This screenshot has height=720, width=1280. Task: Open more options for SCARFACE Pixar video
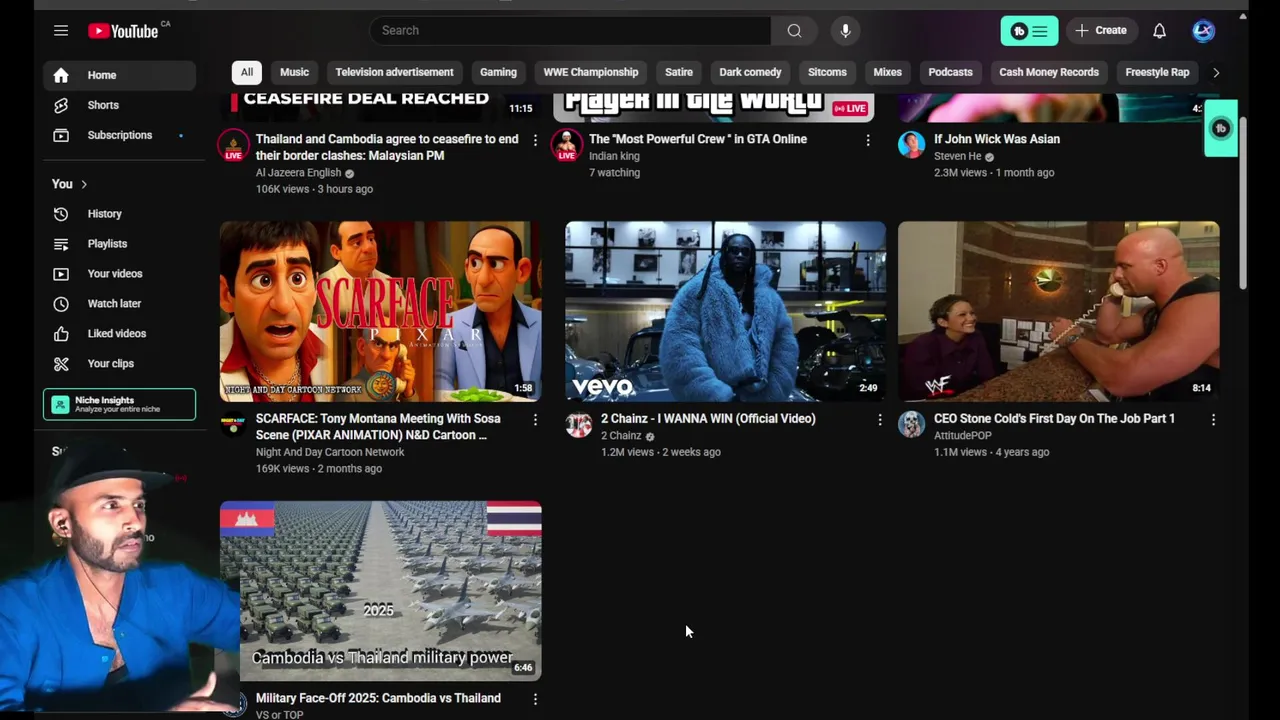[x=535, y=420]
